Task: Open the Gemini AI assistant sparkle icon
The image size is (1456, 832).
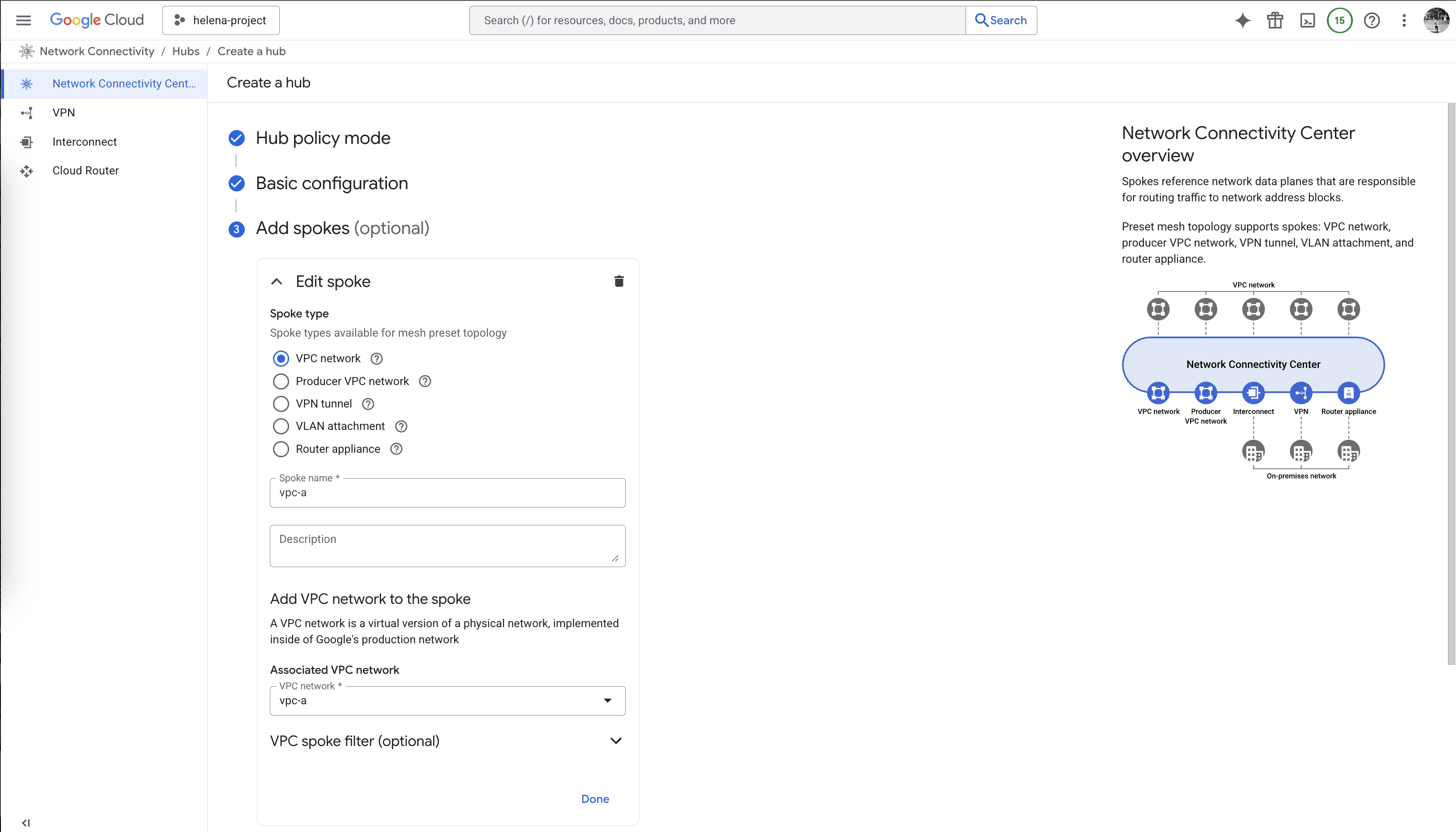Action: [1242, 21]
